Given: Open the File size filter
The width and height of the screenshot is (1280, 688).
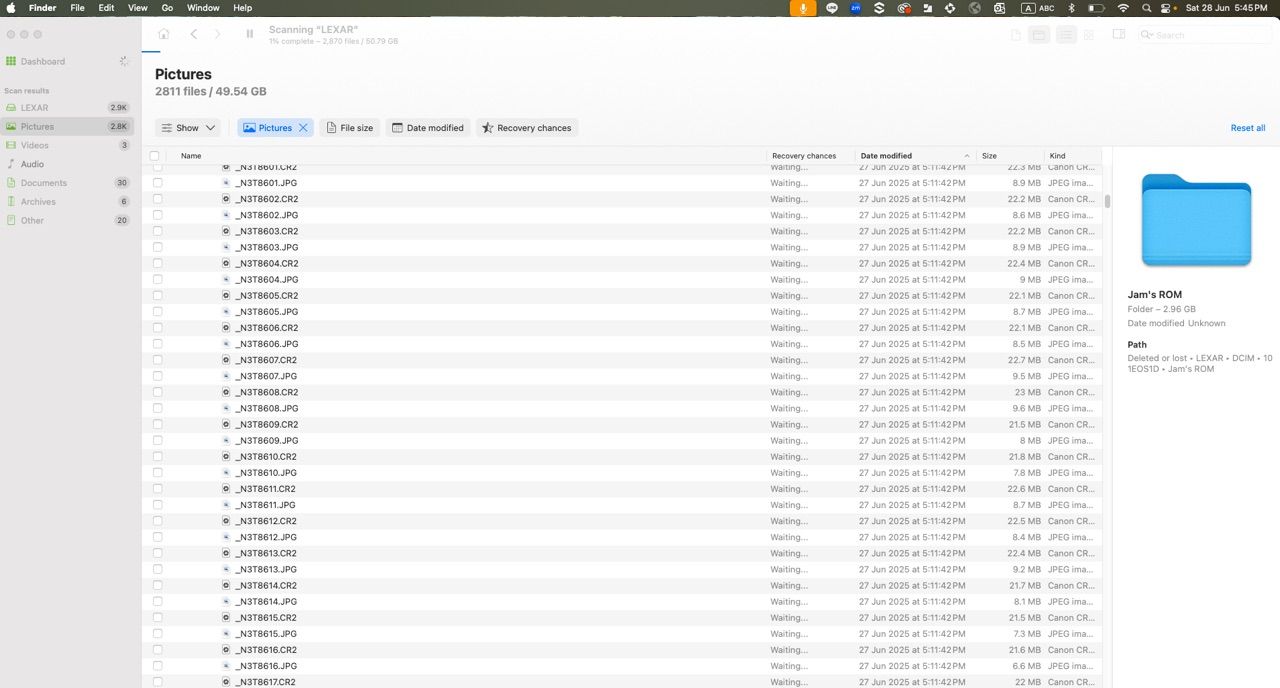Looking at the screenshot, I should pyautogui.click(x=350, y=128).
